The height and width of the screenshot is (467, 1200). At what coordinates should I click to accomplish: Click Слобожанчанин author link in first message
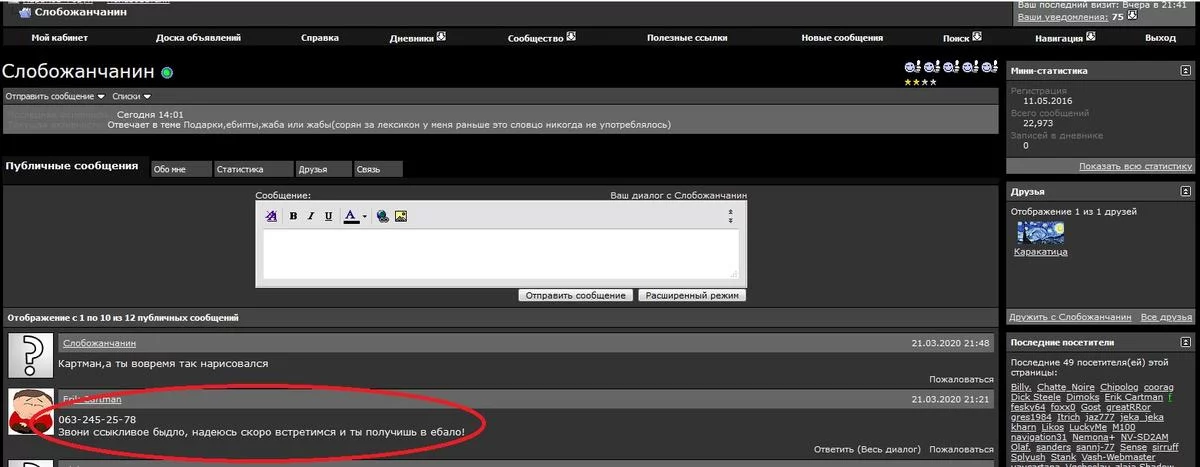(99, 343)
